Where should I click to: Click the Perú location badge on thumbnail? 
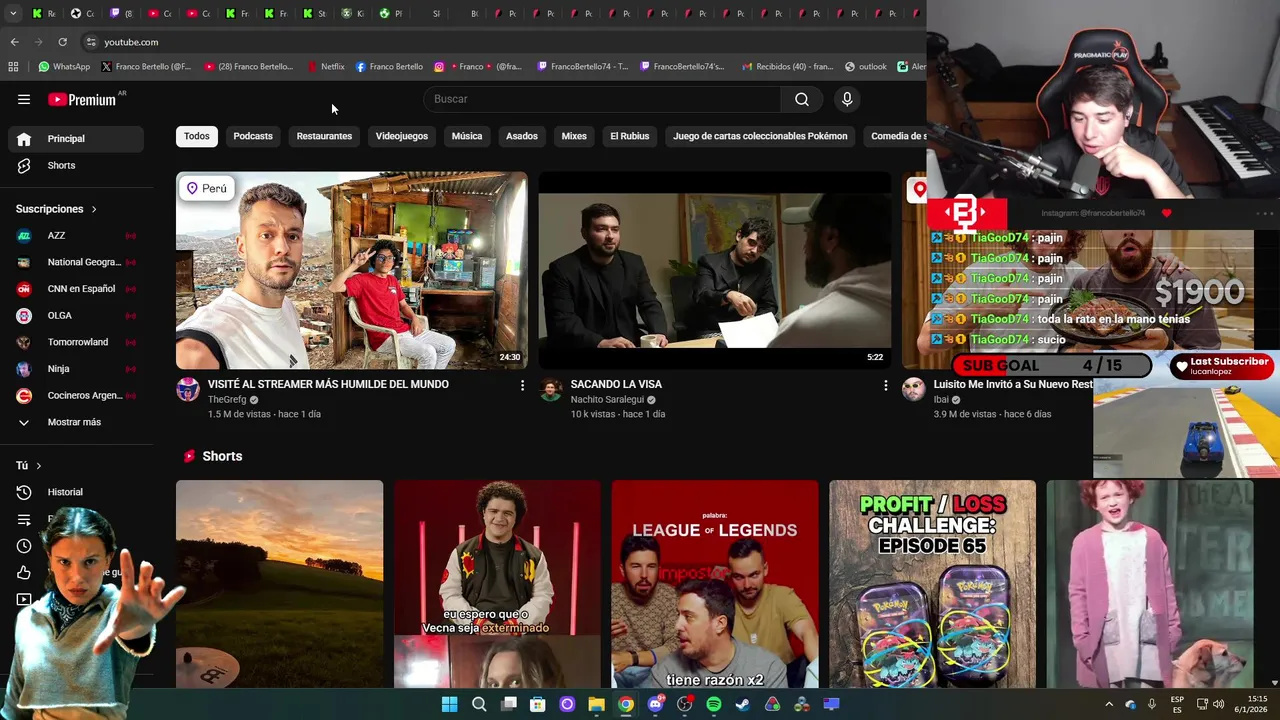(206, 188)
